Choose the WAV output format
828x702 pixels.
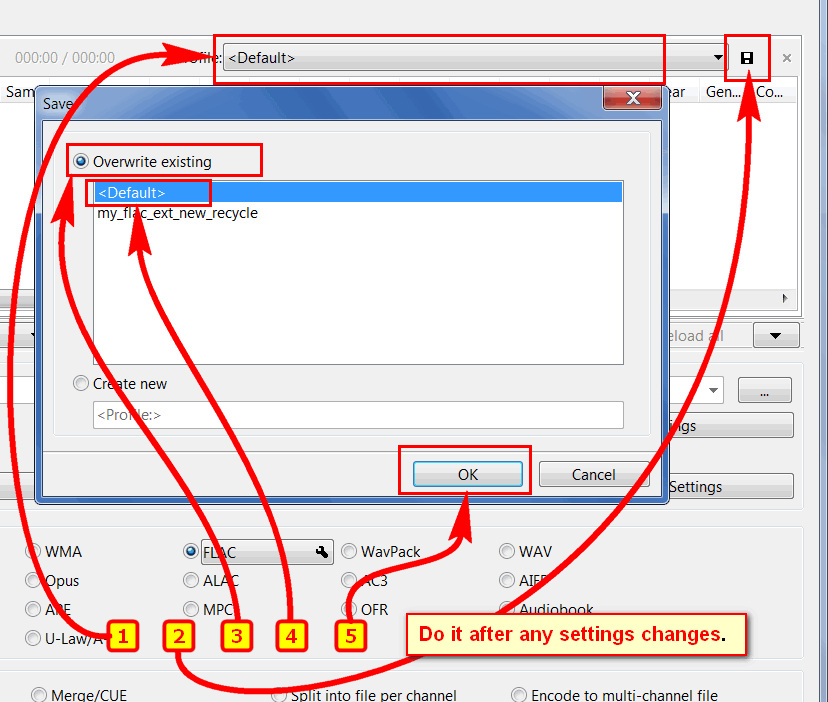tap(507, 551)
